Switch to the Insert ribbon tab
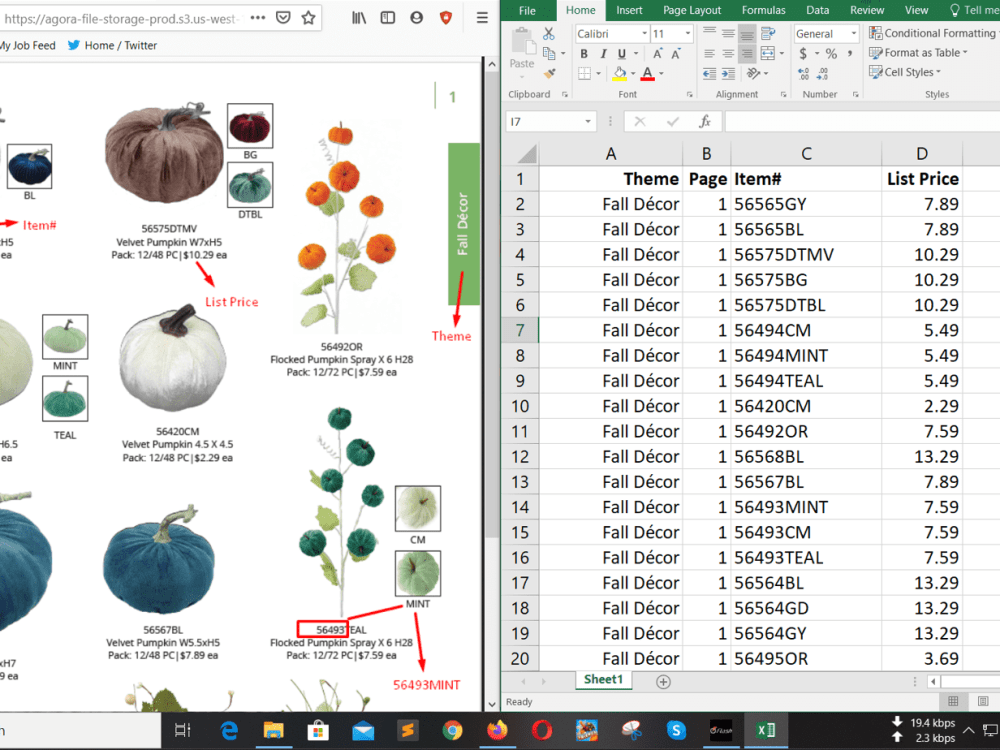Image resolution: width=1000 pixels, height=750 pixels. (x=629, y=10)
